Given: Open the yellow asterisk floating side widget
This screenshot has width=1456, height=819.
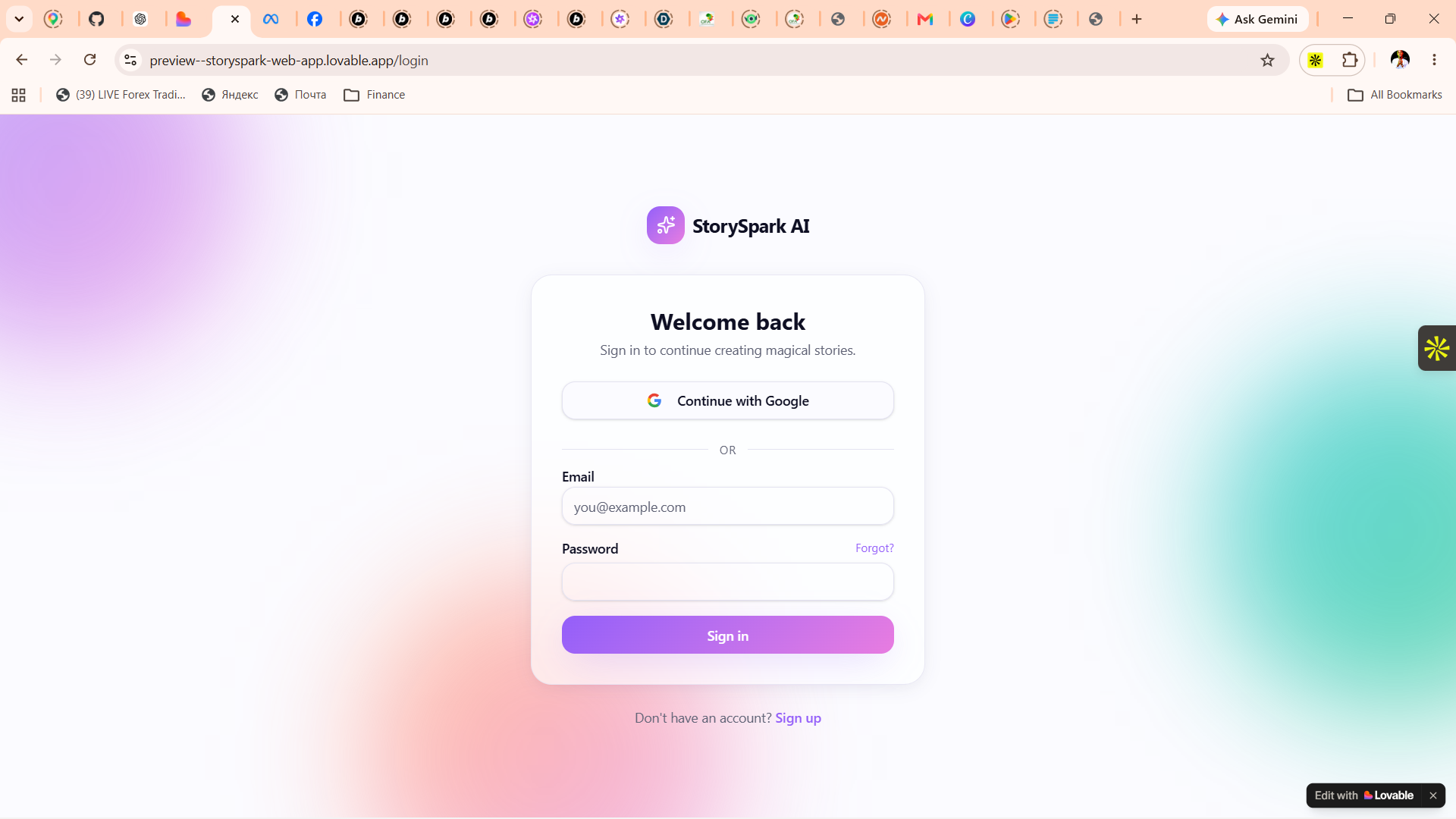Looking at the screenshot, I should (1436, 348).
